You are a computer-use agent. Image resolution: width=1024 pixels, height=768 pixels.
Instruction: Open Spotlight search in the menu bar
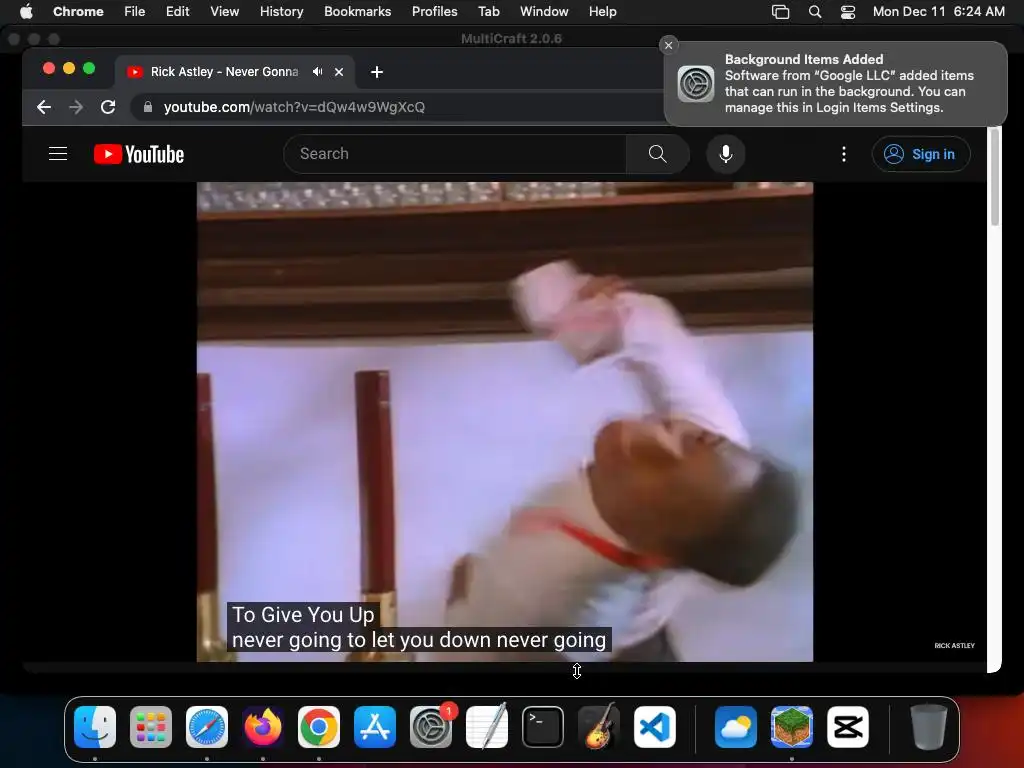(x=814, y=11)
